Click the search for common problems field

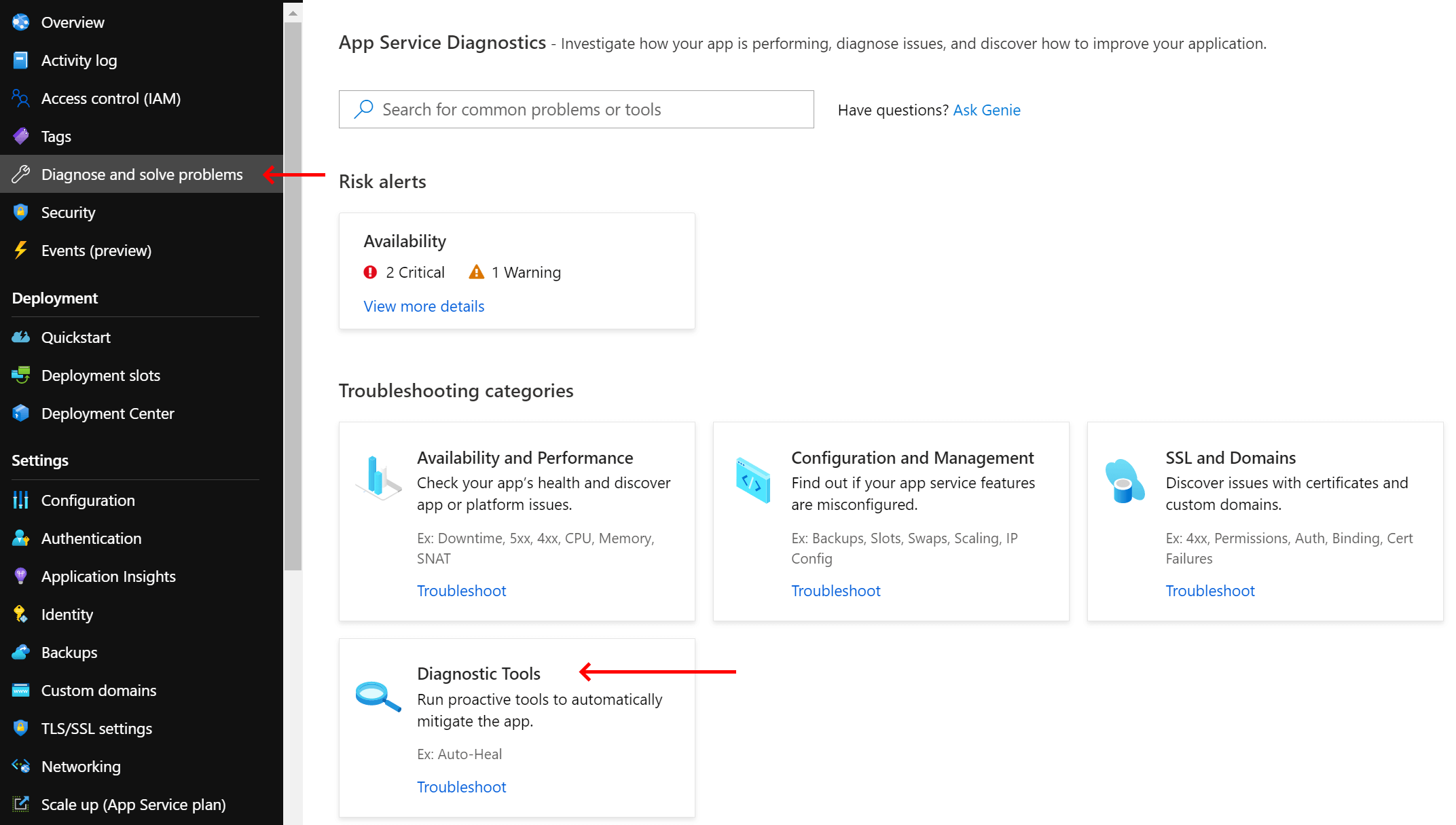point(576,109)
